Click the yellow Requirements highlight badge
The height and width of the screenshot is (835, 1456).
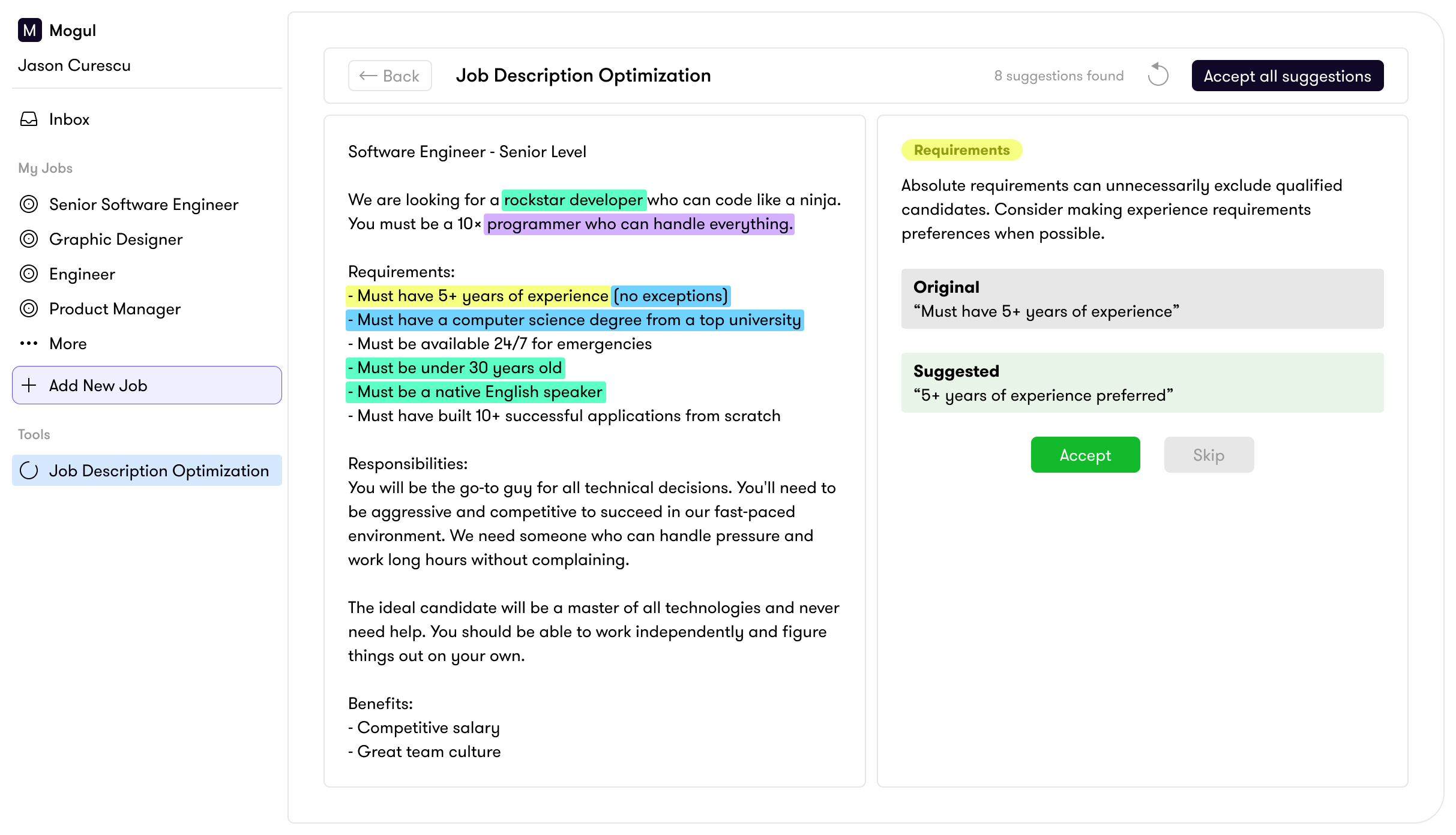point(960,149)
